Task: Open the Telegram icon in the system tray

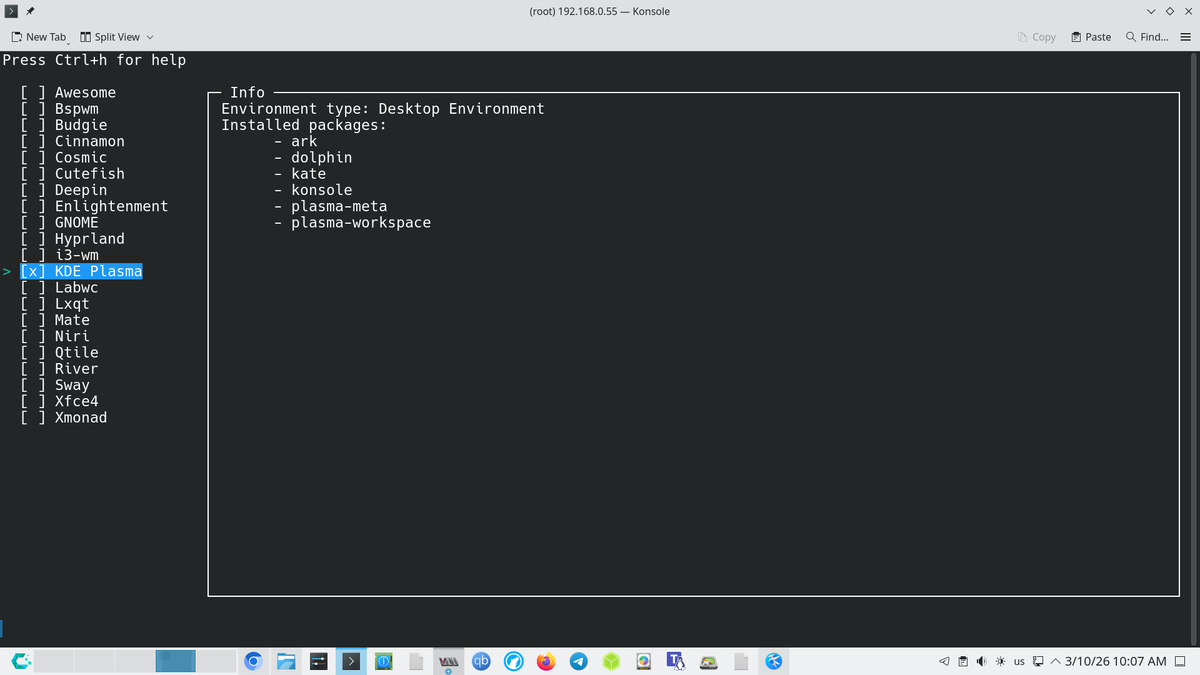Action: coord(943,661)
